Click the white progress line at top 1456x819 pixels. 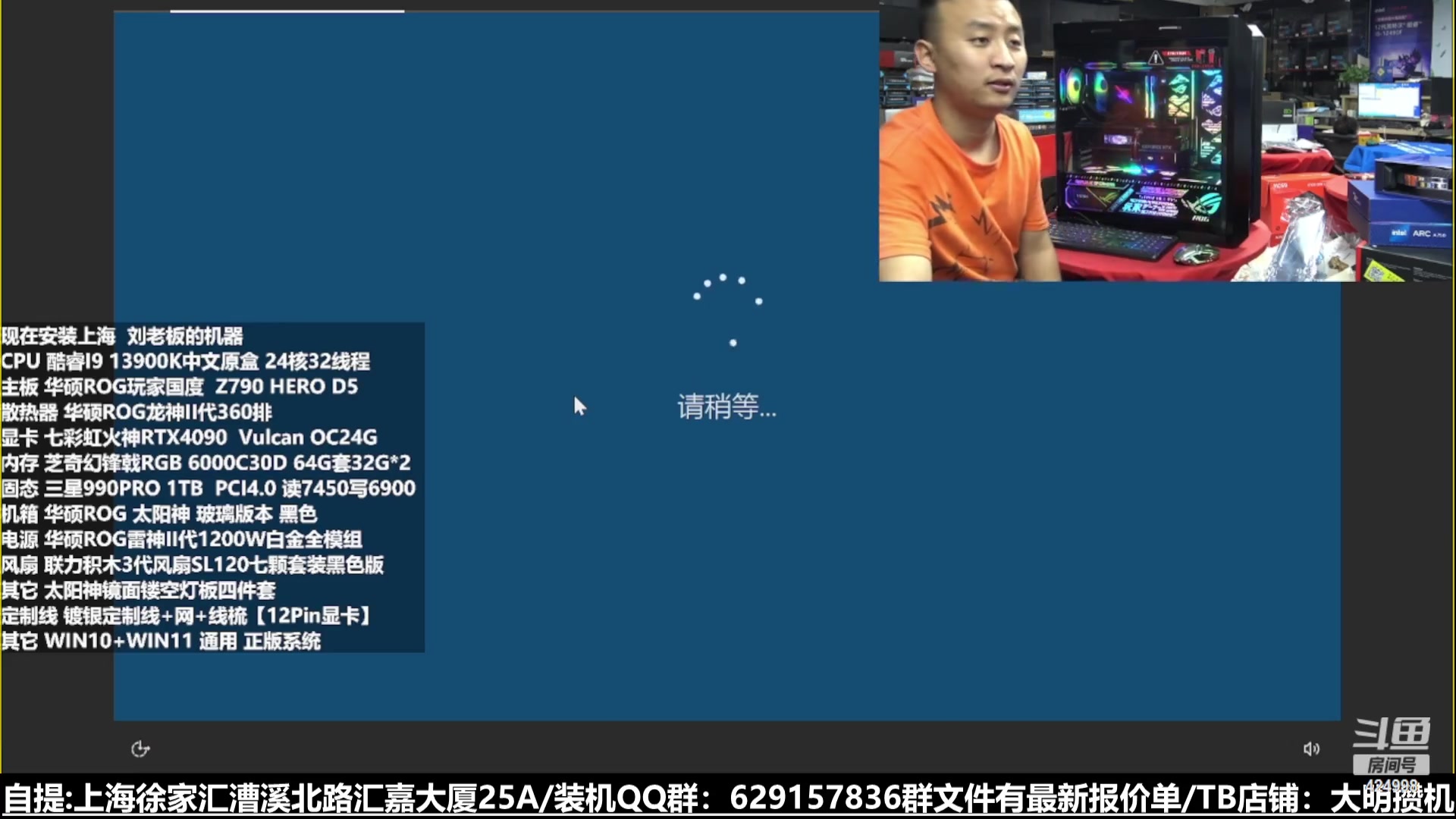point(287,11)
